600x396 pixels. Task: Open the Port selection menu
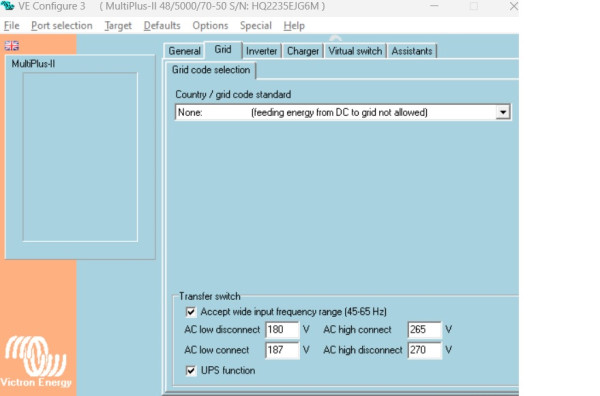pos(62,26)
